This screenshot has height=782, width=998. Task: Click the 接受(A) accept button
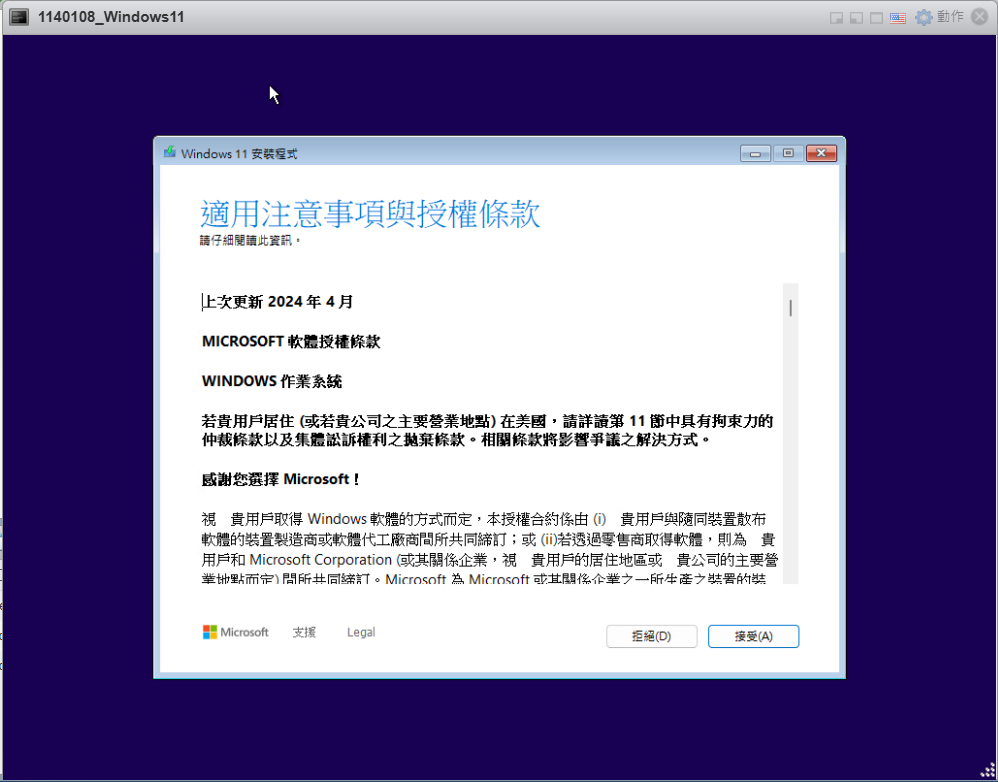(753, 636)
